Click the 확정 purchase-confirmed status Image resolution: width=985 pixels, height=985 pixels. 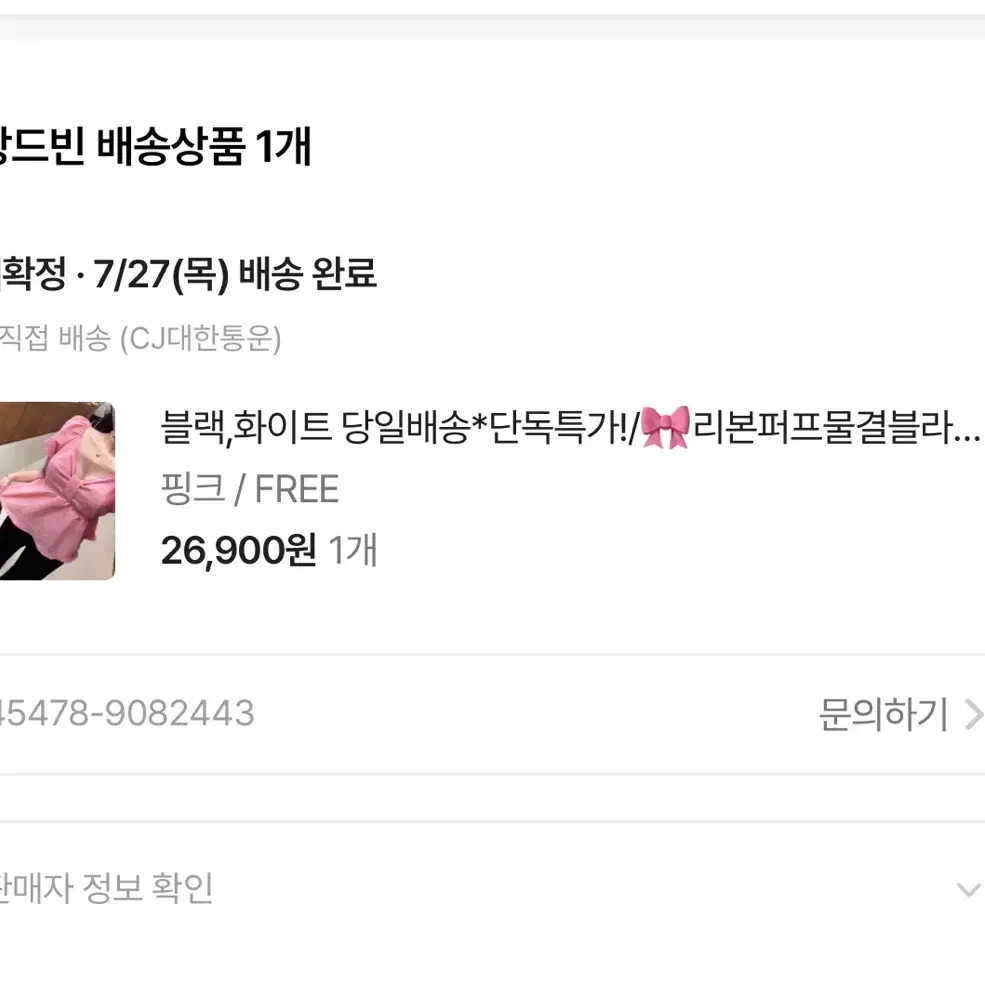[x=33, y=274]
